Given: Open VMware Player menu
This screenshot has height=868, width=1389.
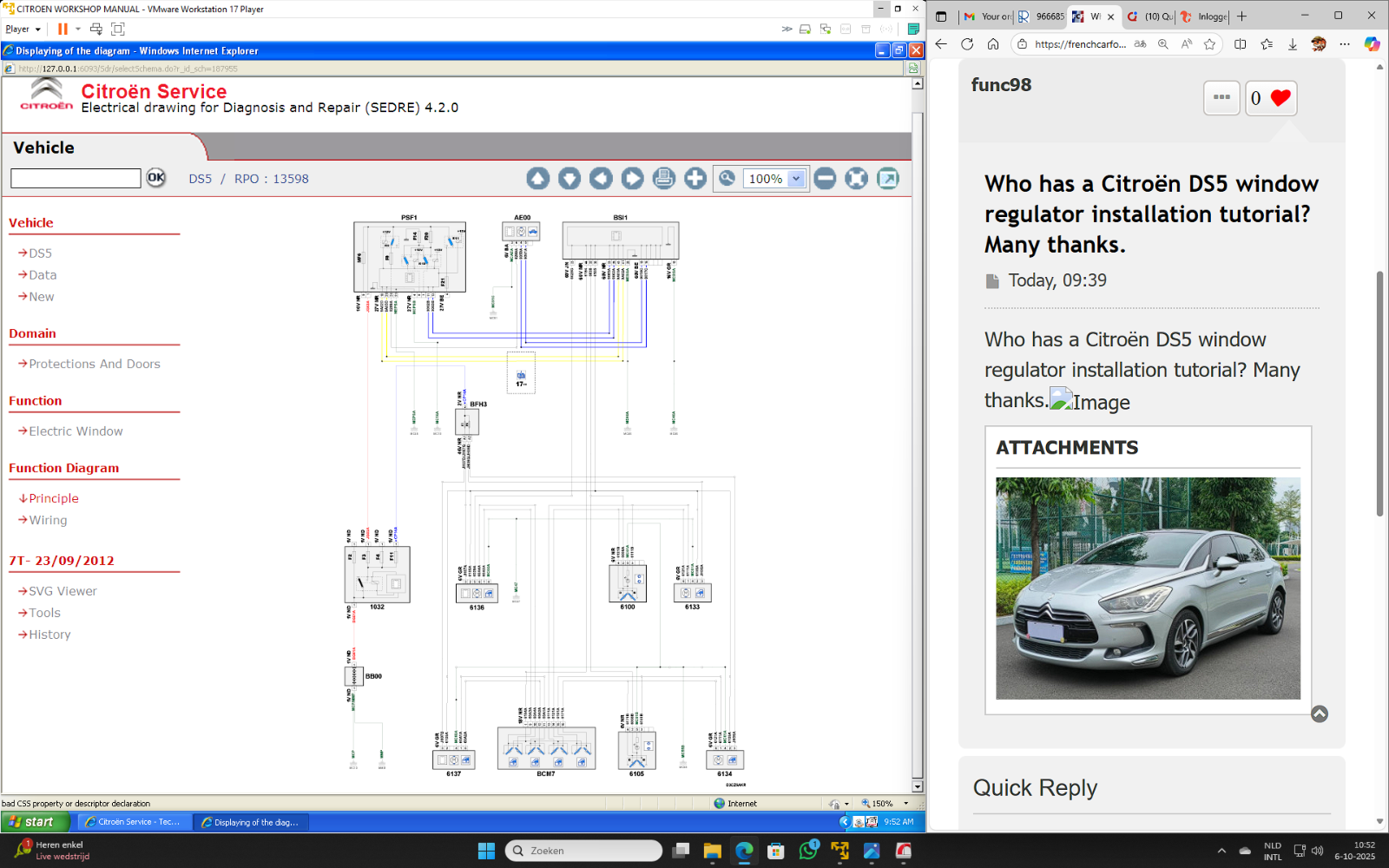Looking at the screenshot, I should (x=23, y=29).
